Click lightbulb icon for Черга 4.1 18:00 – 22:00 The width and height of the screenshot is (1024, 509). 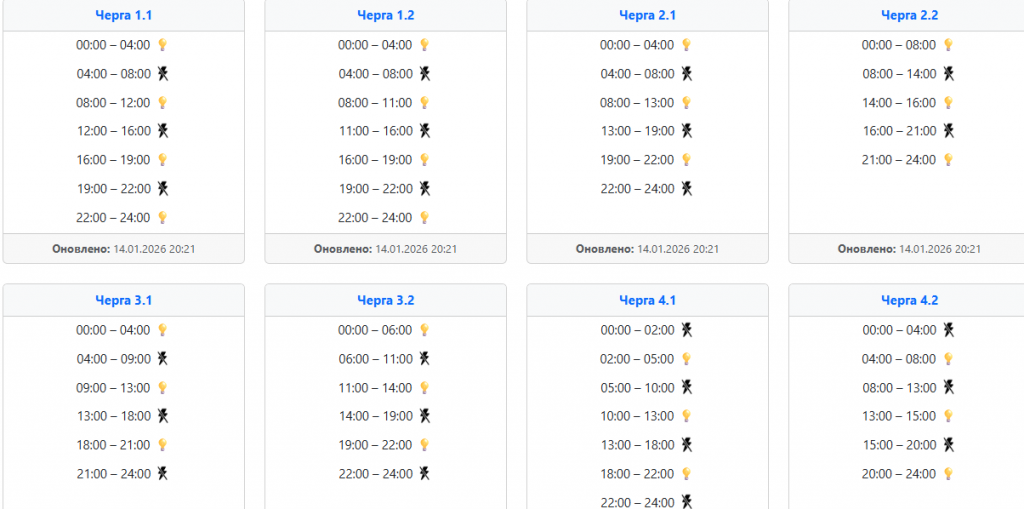point(686,474)
